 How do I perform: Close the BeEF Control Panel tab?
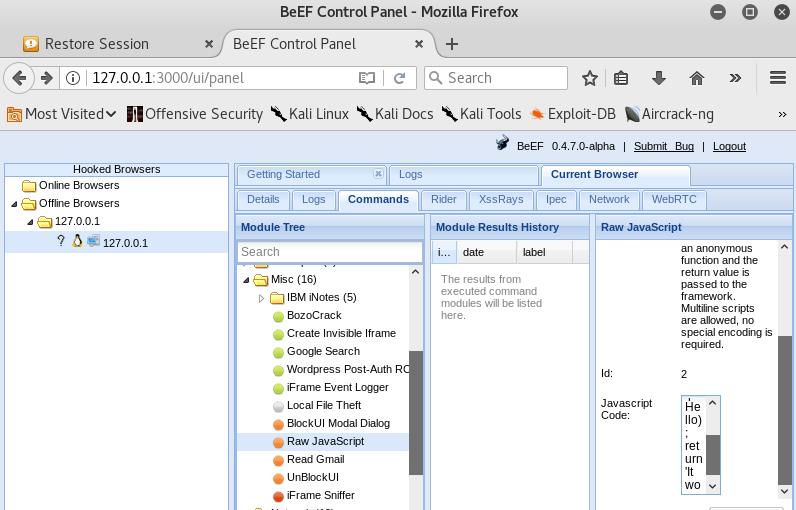tap(419, 44)
